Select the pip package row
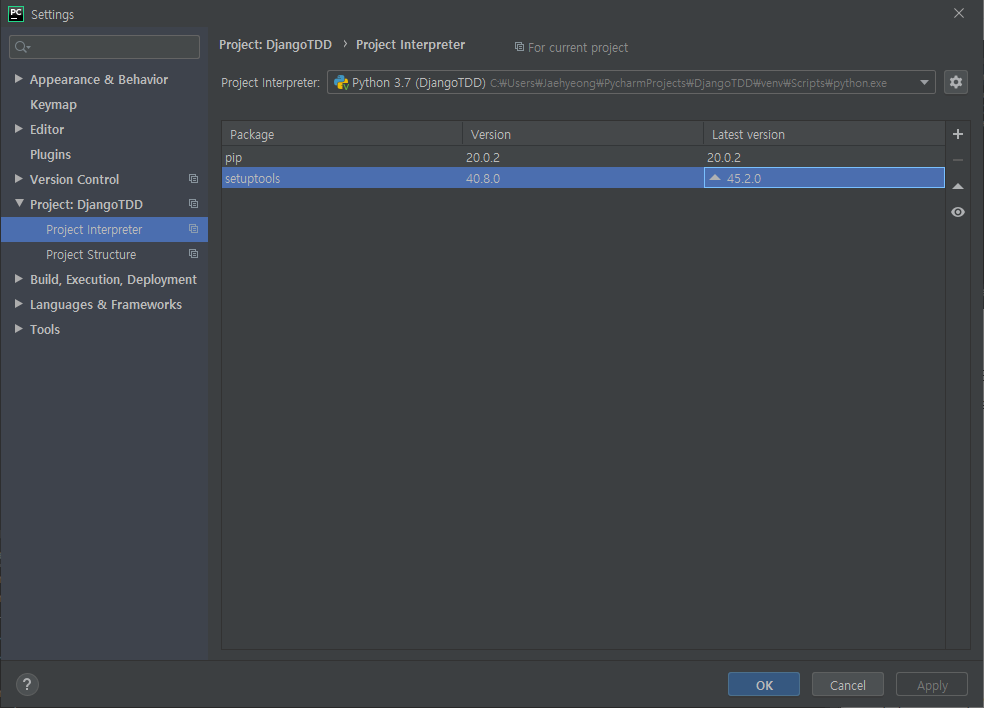Image resolution: width=984 pixels, height=708 pixels. (583, 158)
